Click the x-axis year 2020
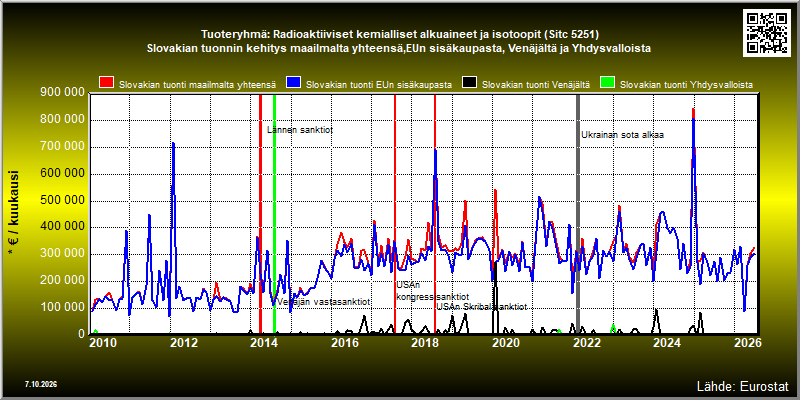 (505, 343)
